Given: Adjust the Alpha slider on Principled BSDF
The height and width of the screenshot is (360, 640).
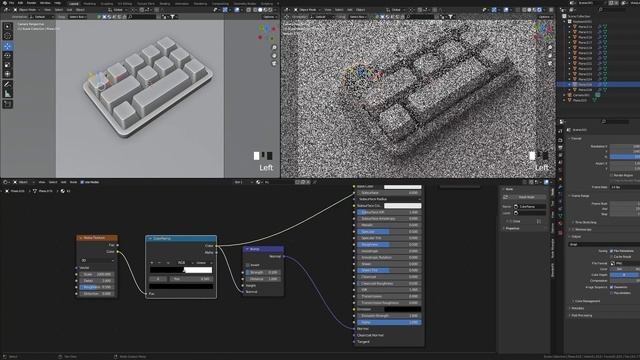Looking at the screenshot, I should pos(389,322).
